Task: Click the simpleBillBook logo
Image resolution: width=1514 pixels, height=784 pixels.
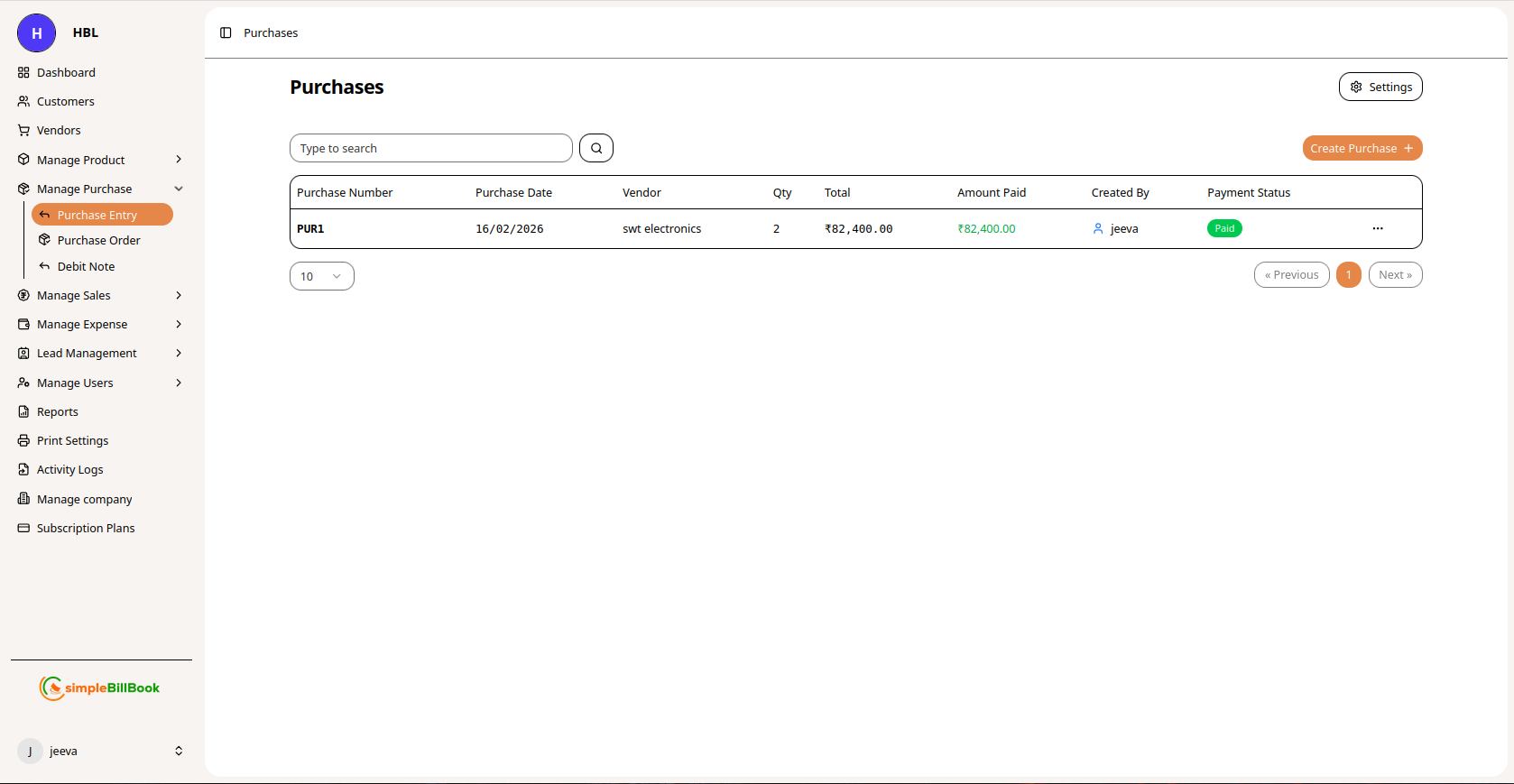Action: tap(100, 688)
